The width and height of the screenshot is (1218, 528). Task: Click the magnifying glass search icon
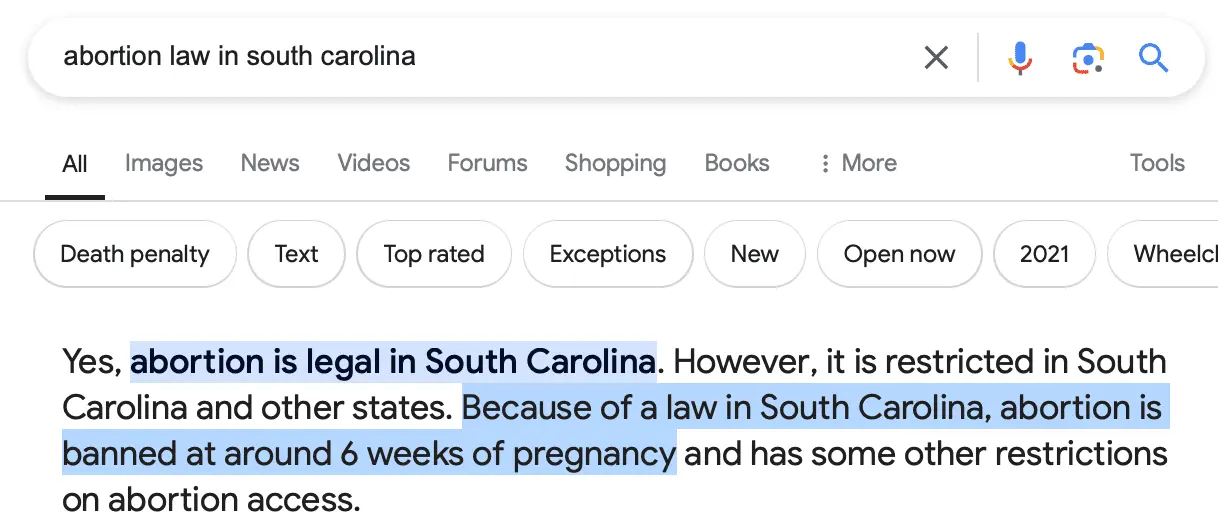(1153, 58)
